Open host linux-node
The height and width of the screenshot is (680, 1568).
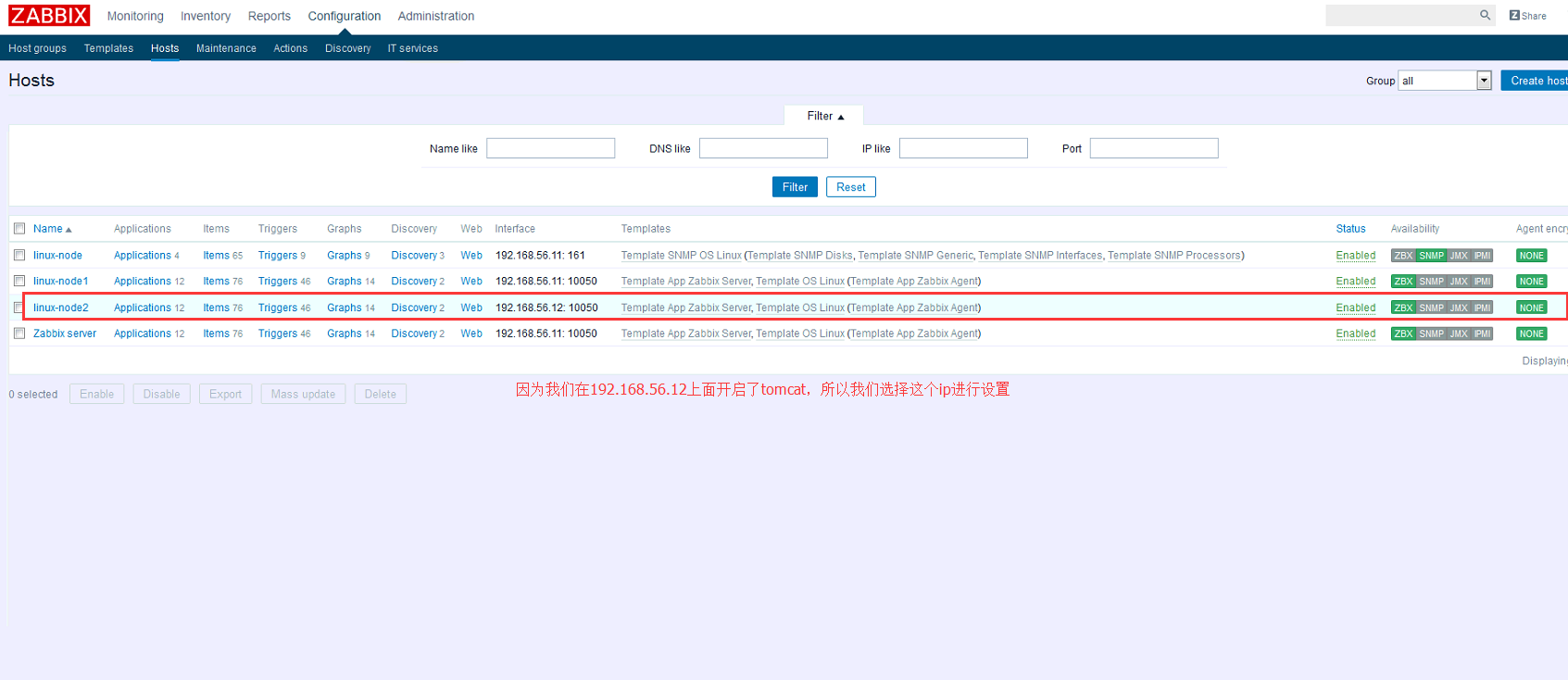click(57, 256)
